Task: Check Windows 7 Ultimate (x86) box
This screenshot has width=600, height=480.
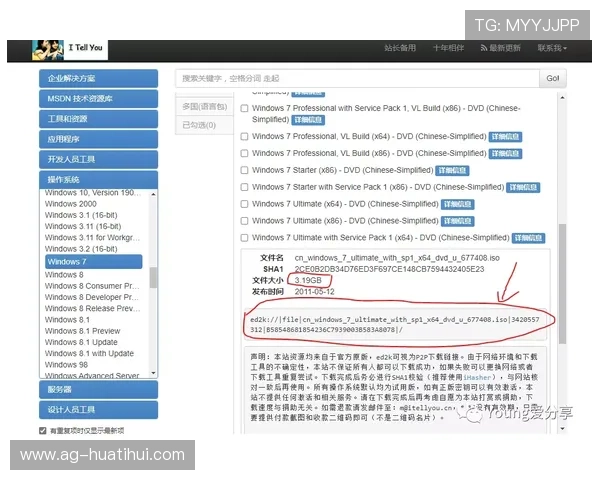Action: tap(244, 221)
